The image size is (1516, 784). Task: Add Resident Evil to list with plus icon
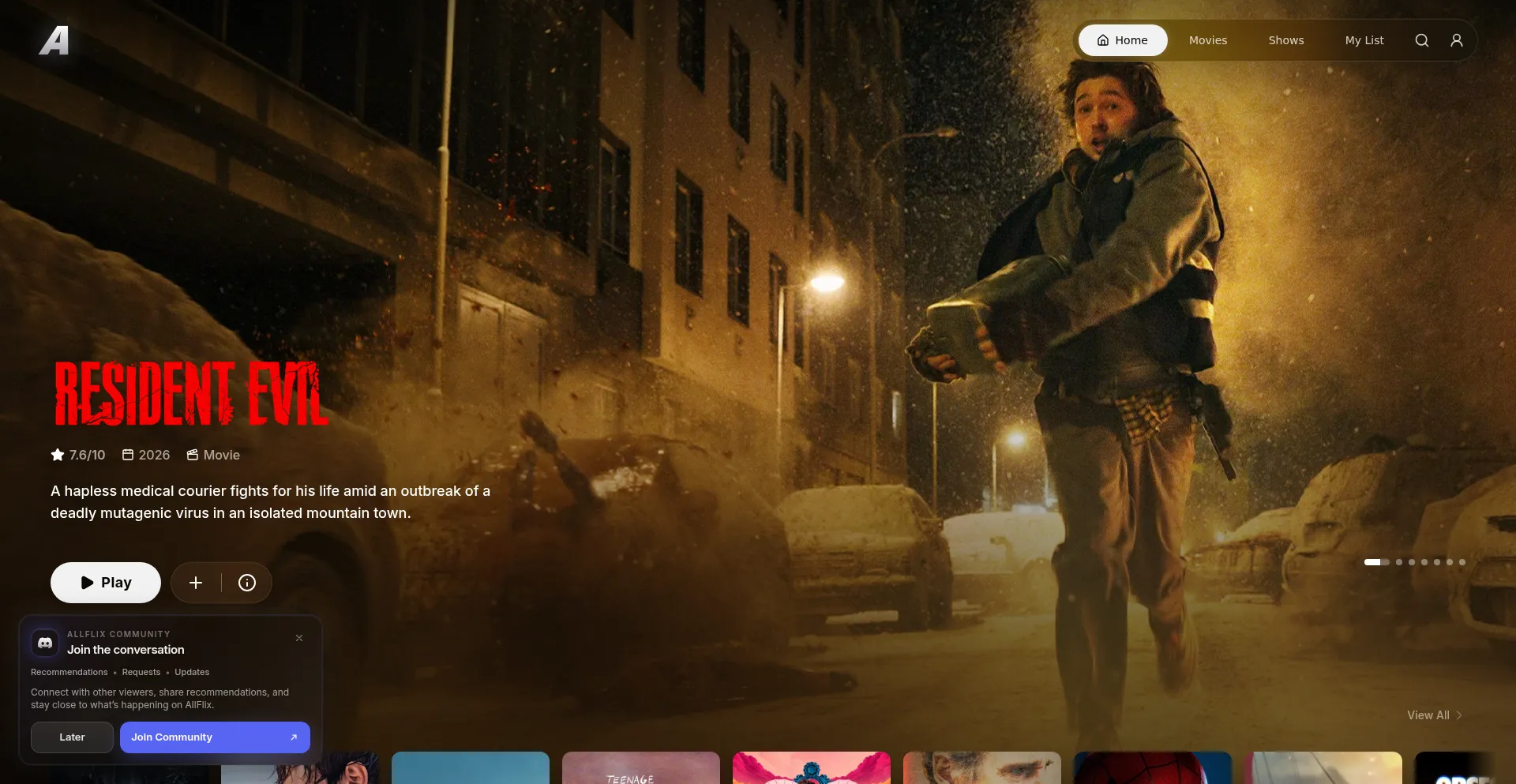[x=196, y=583]
